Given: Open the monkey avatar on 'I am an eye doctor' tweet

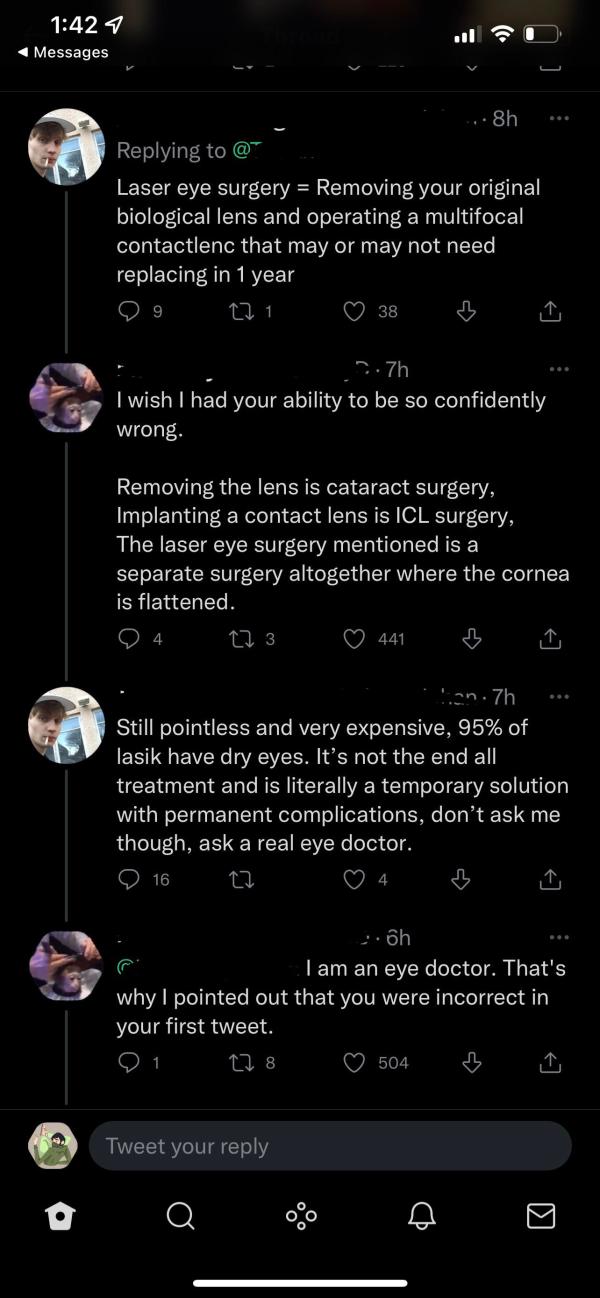Looking at the screenshot, I should pos(66,966).
